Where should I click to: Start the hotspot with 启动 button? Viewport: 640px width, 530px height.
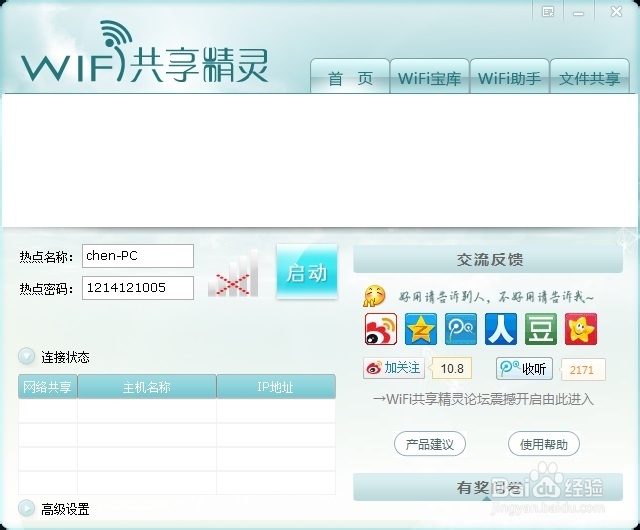point(307,272)
